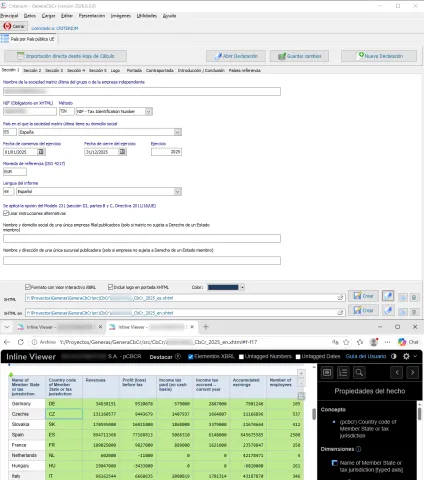Go to previous fact with left arrow
This screenshot has height=480, width=424.
click(x=397, y=372)
